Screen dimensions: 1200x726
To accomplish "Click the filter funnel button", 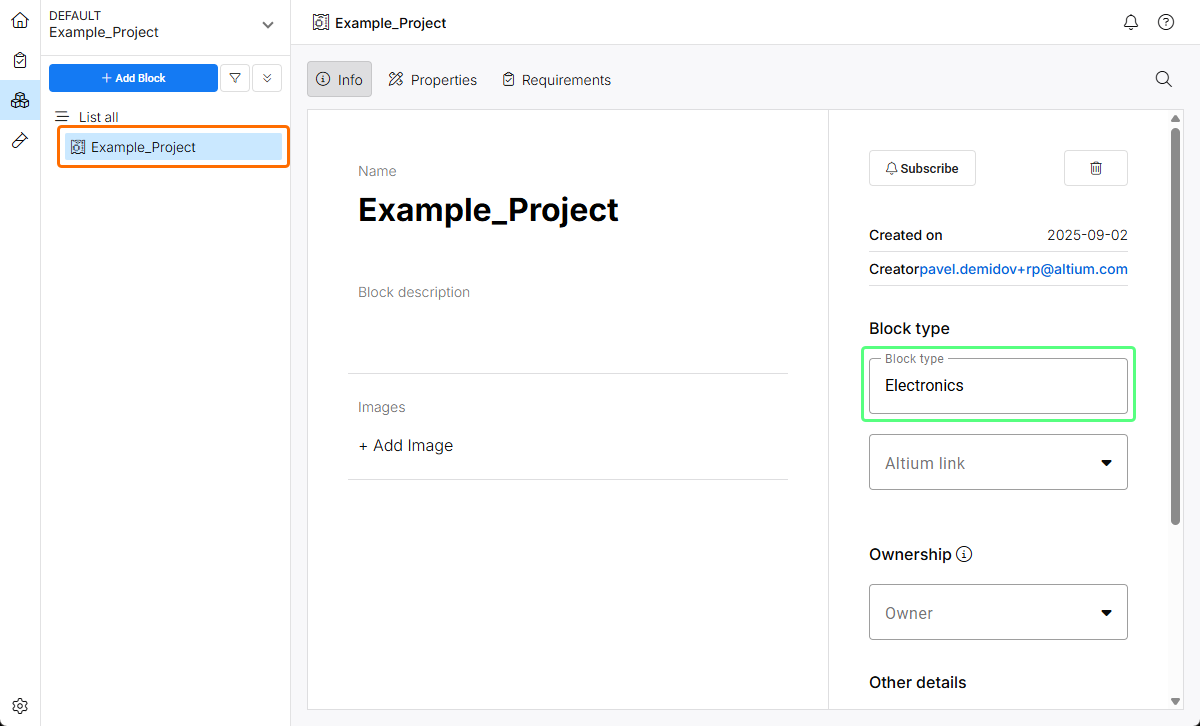I will (234, 78).
